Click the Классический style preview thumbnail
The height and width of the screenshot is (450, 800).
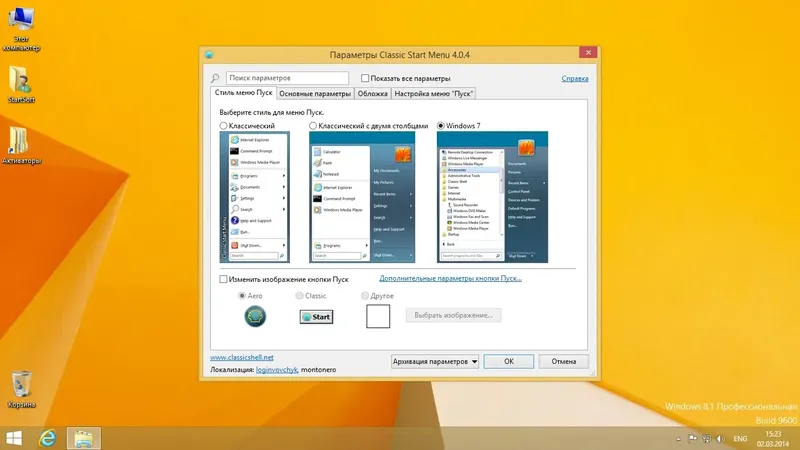pyautogui.click(x=255, y=197)
